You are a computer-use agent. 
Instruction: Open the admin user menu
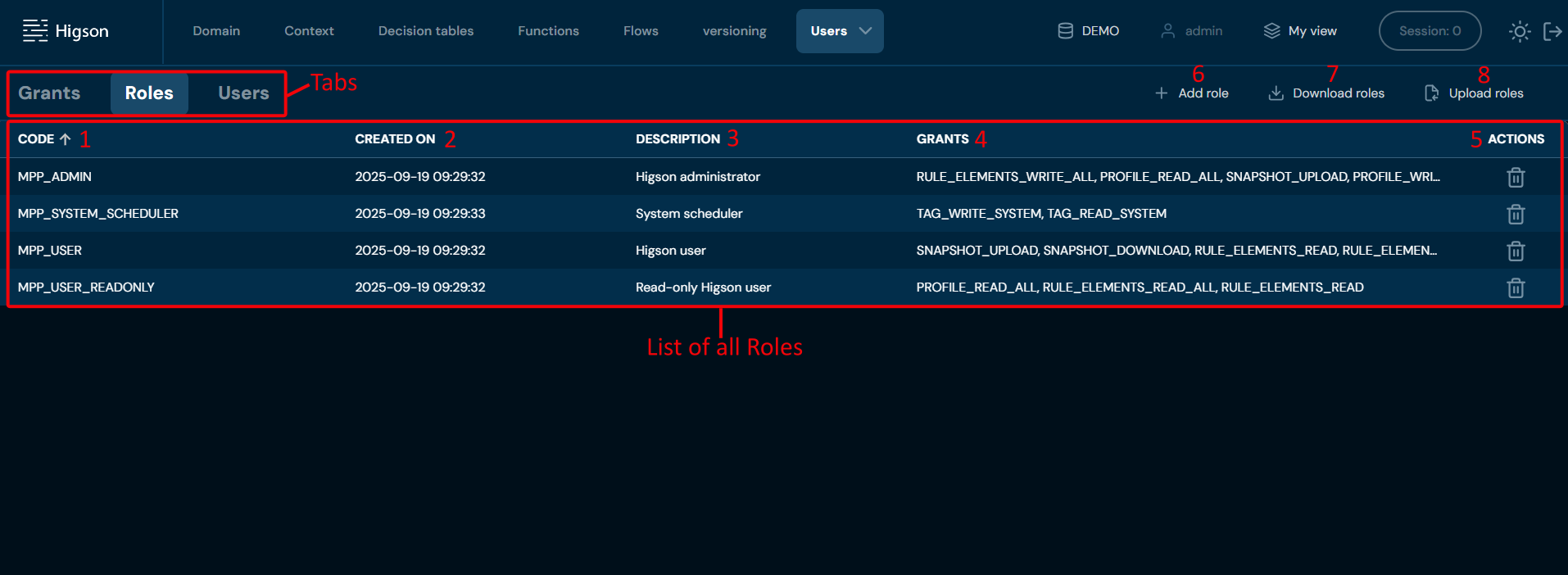coord(1192,31)
